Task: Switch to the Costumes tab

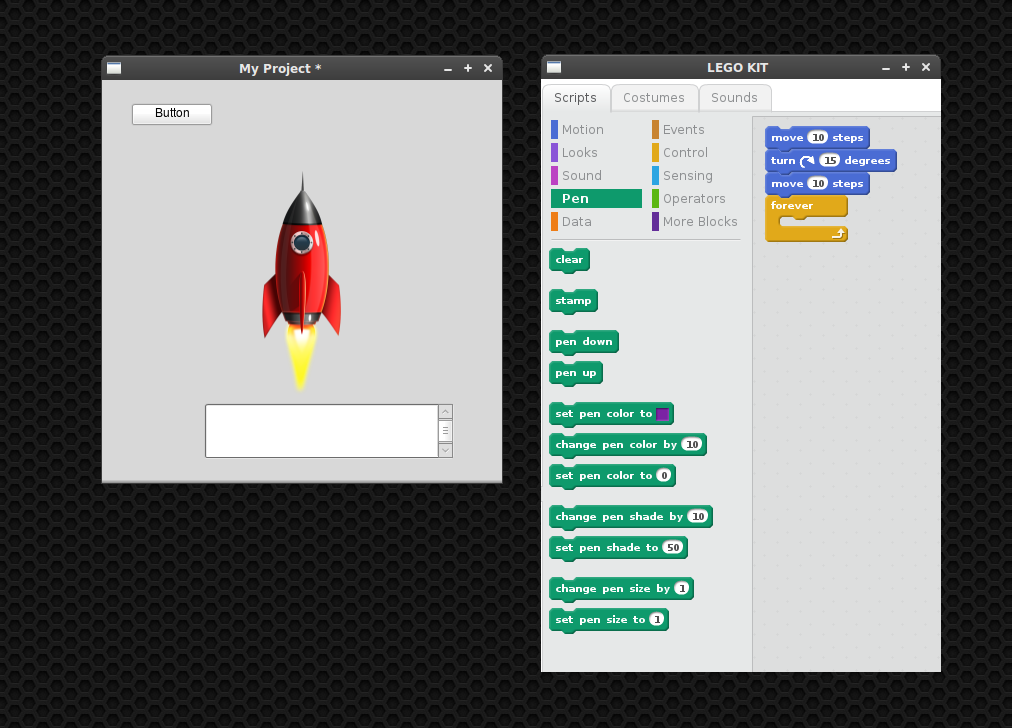Action: coord(653,97)
